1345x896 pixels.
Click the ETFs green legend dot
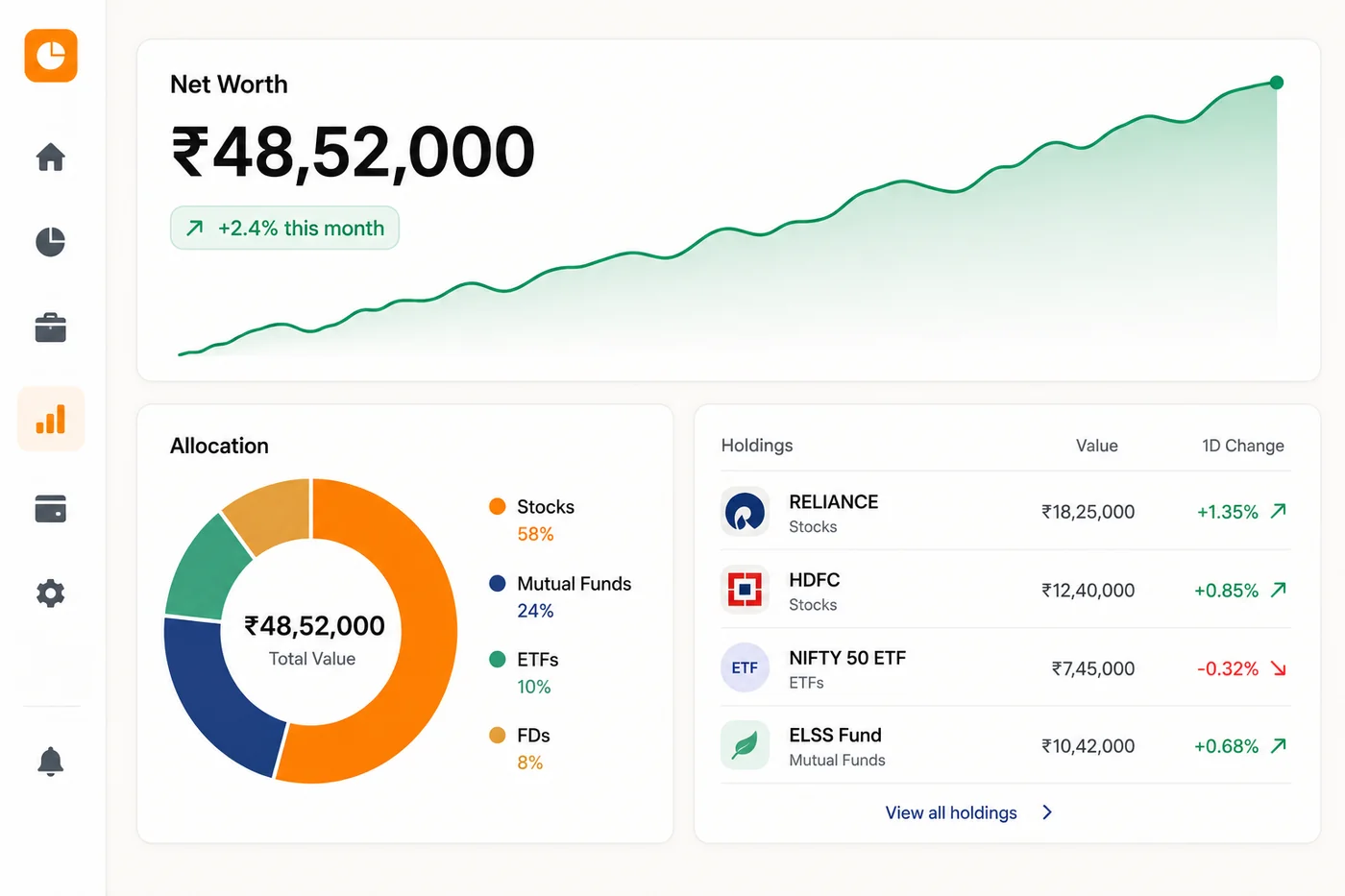click(497, 659)
